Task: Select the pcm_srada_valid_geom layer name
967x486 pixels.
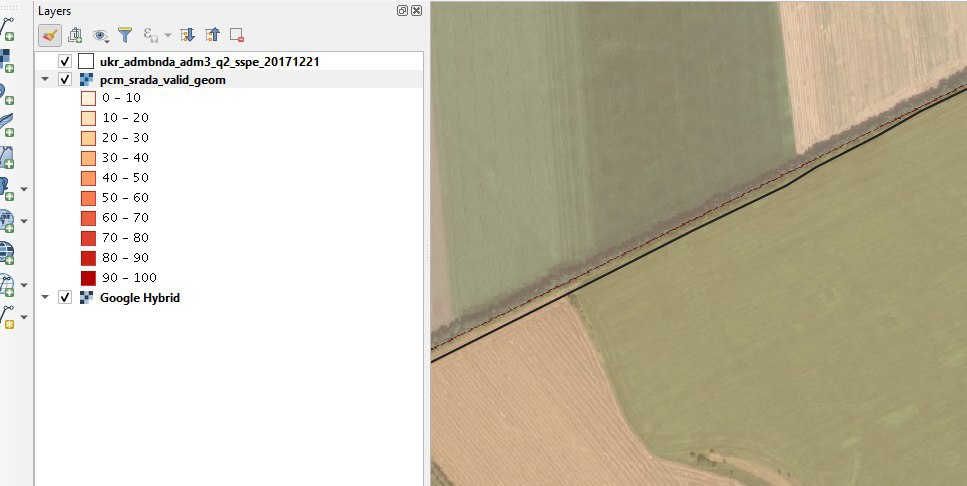Action: [x=163, y=80]
